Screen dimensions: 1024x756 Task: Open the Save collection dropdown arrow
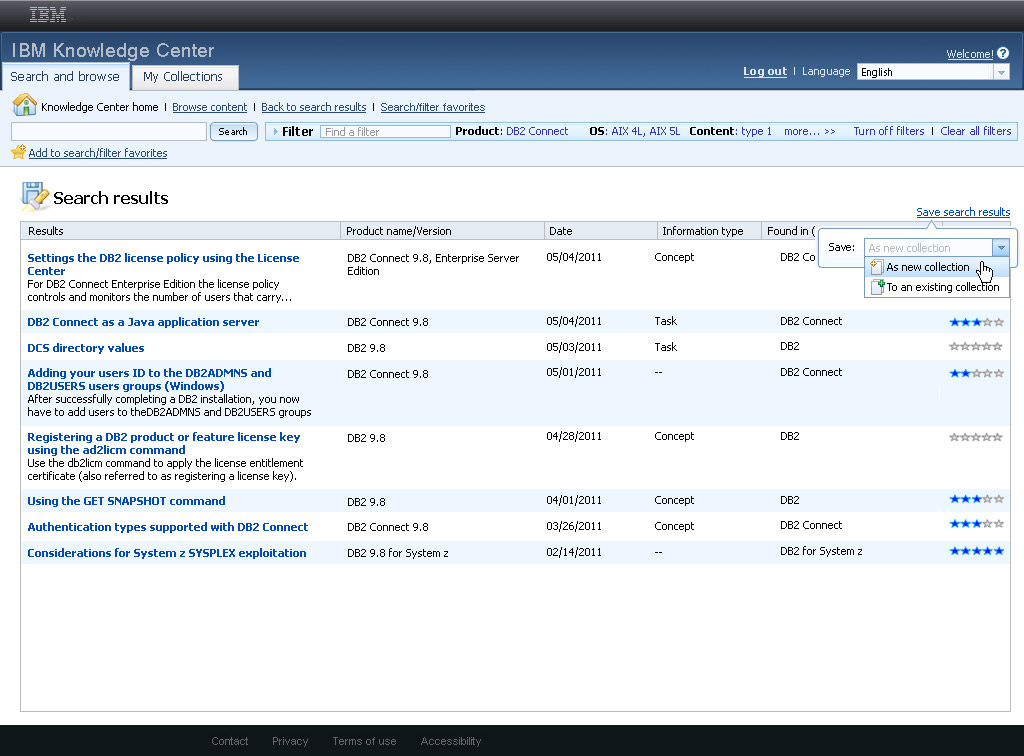coord(1000,248)
